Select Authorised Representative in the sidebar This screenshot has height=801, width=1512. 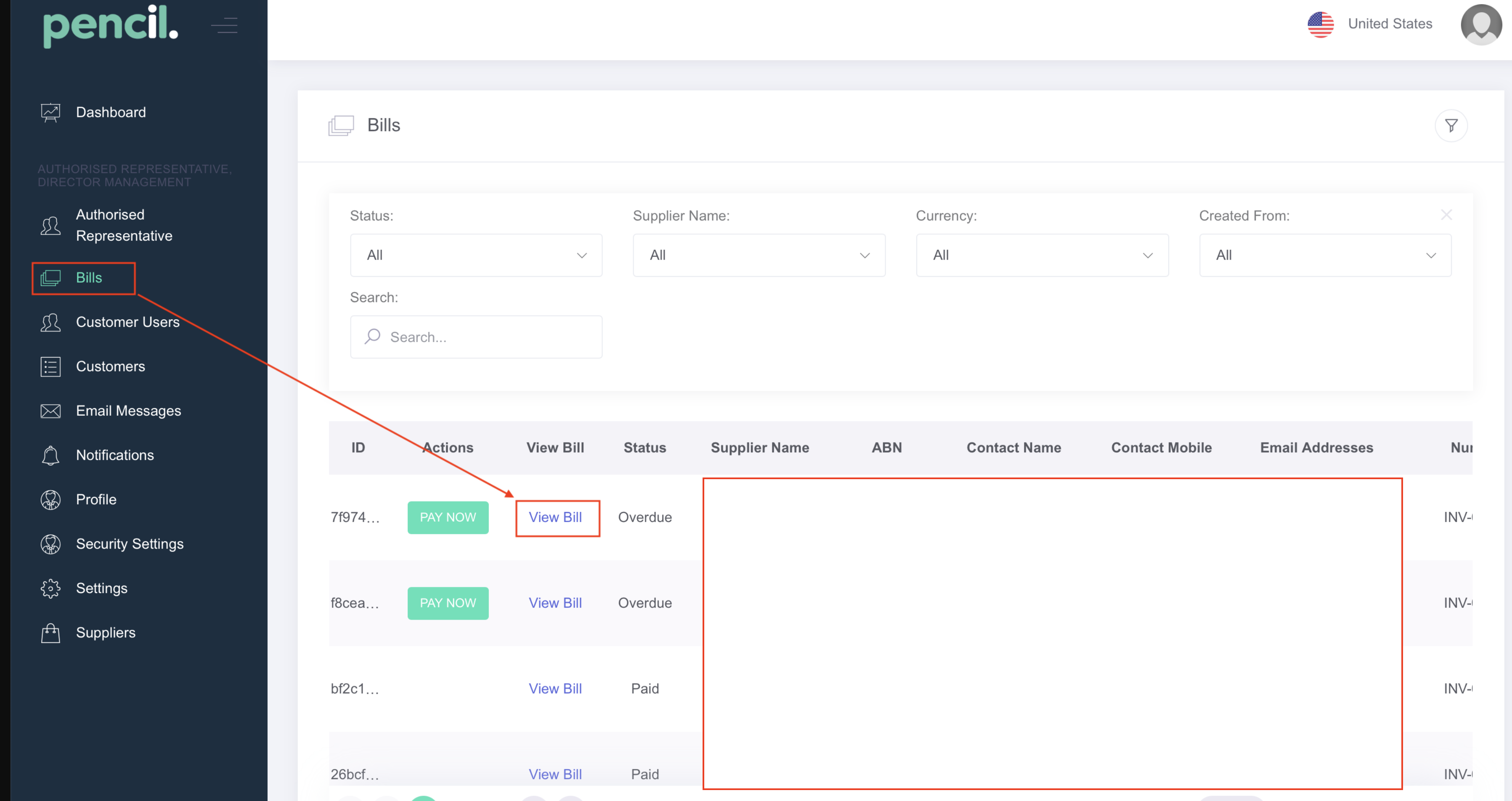click(124, 225)
